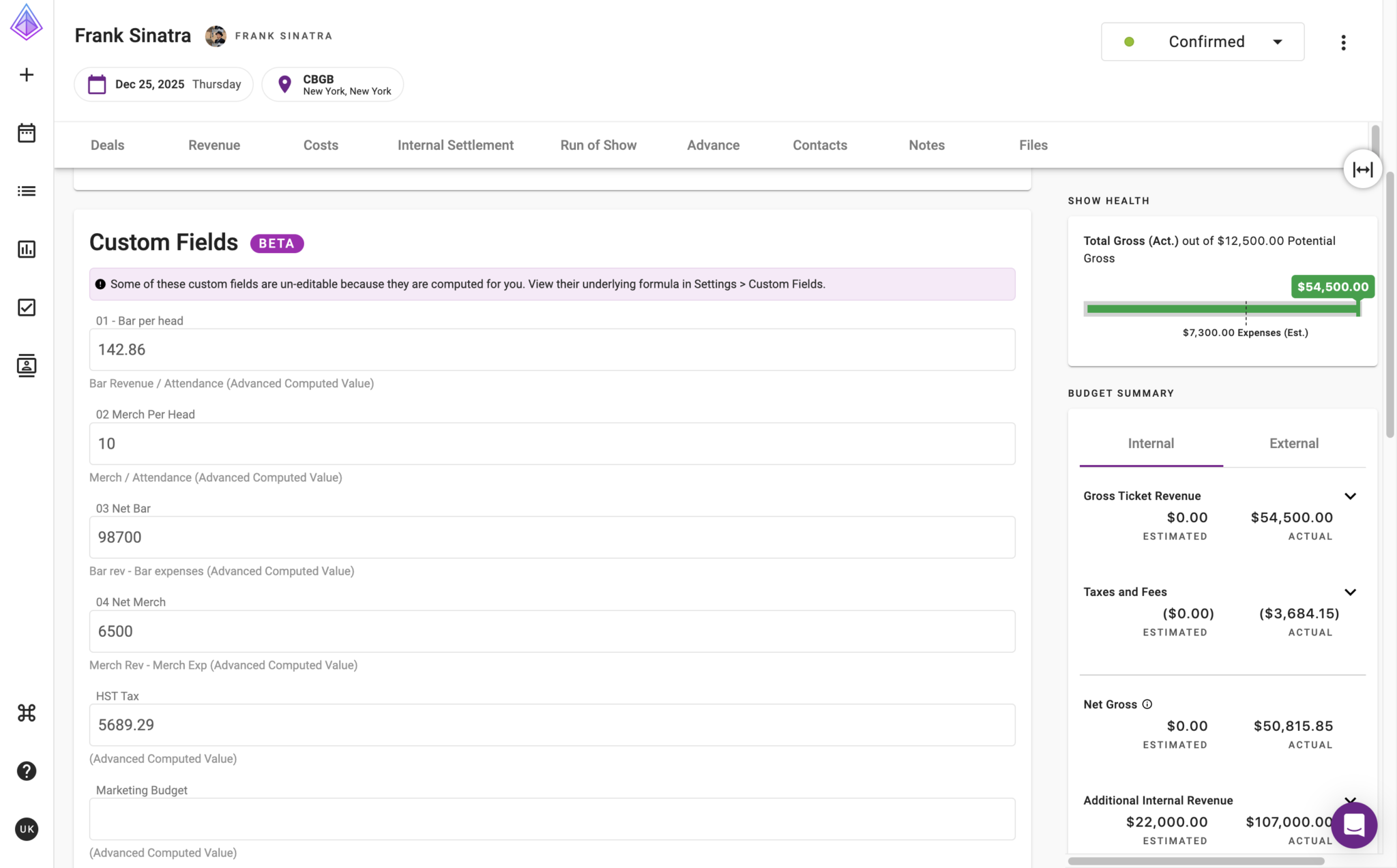Open the Intercom chat bubble
The width and height of the screenshot is (1397, 868).
(x=1354, y=825)
